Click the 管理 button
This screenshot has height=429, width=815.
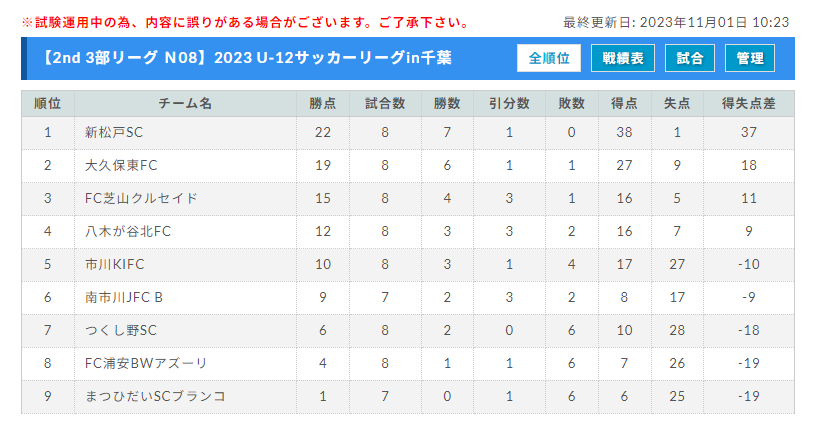point(750,58)
